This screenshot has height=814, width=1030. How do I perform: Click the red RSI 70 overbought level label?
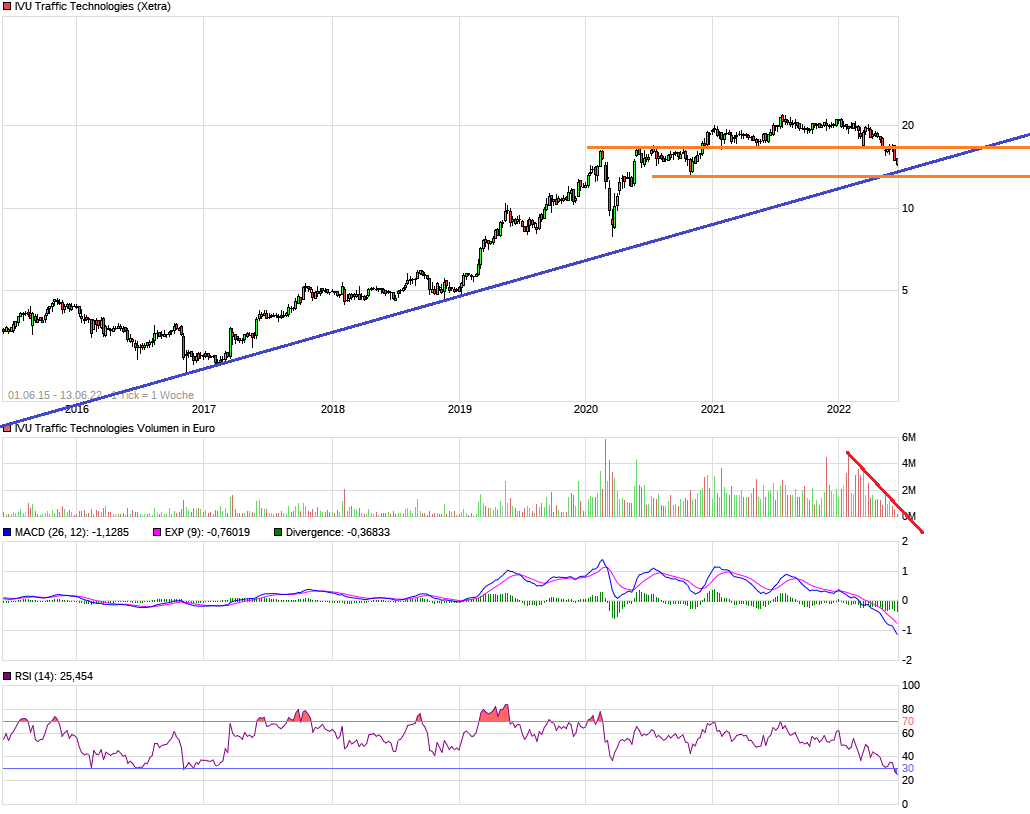908,721
